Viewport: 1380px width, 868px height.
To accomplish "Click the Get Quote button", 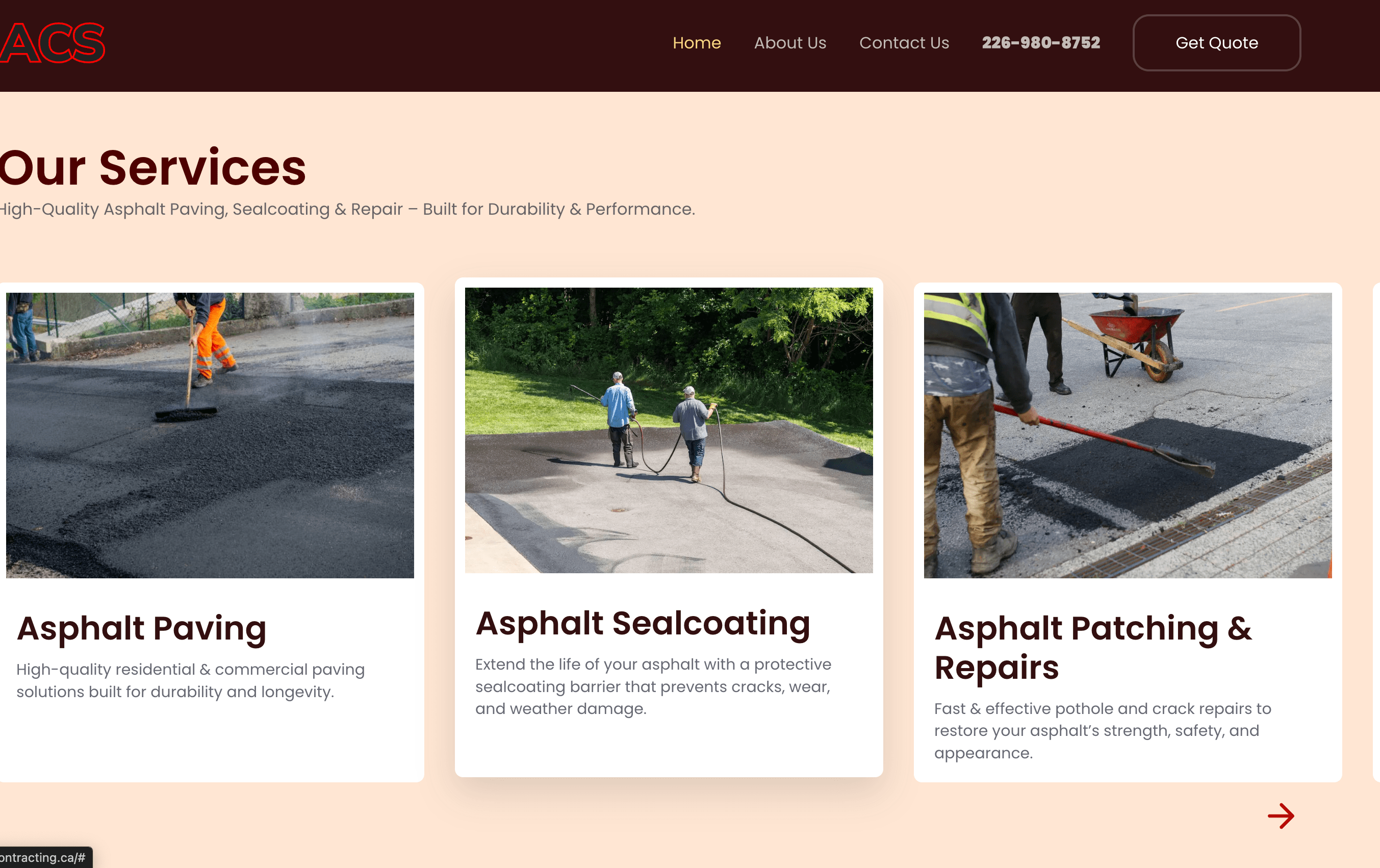I will coord(1216,42).
